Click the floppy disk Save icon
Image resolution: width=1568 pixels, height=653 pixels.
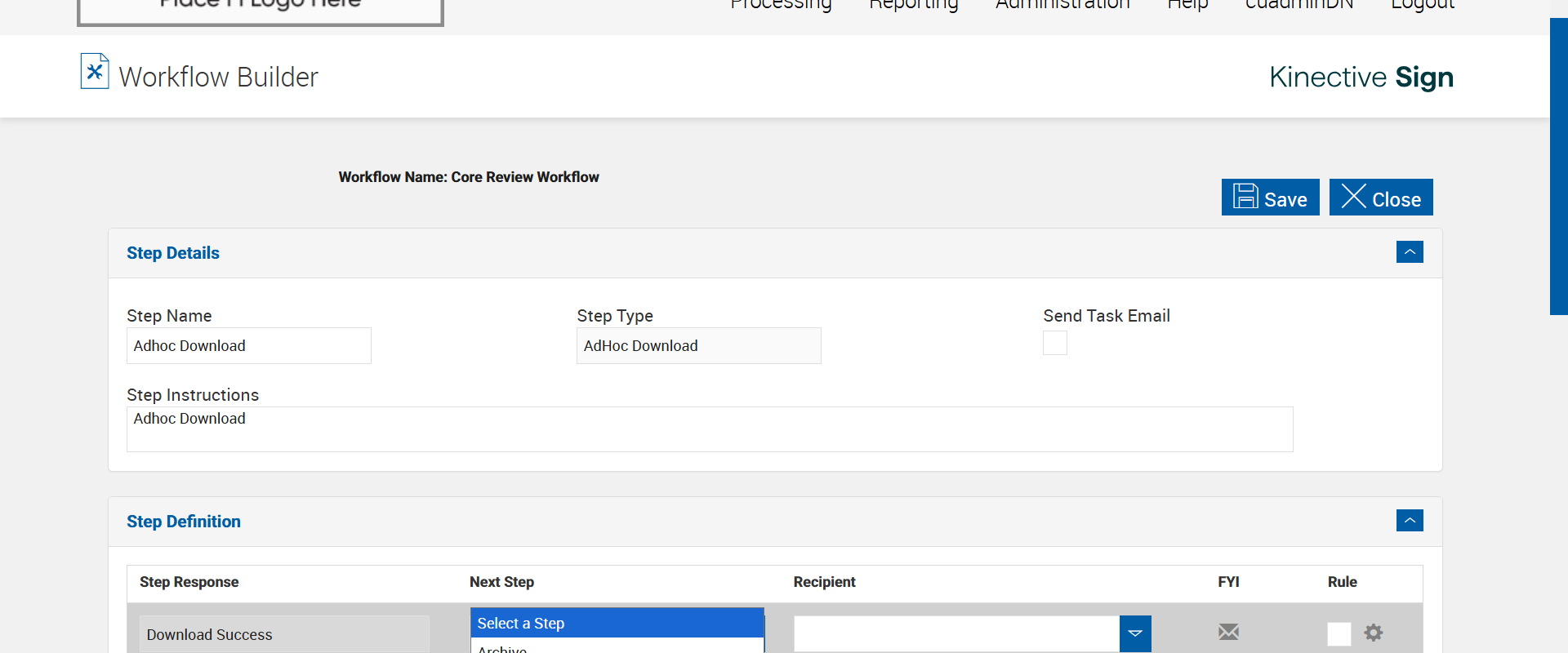pos(1245,197)
